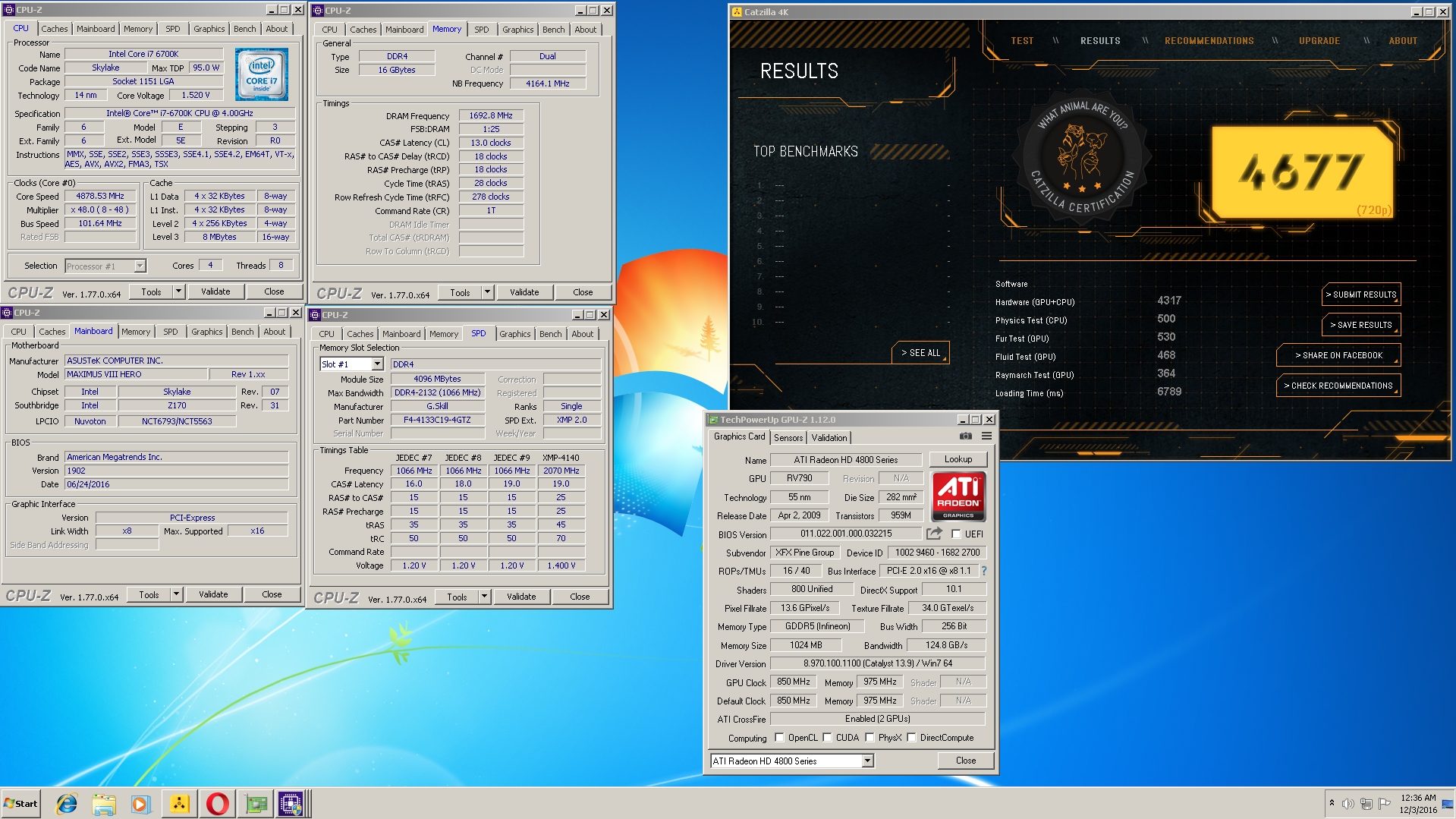The image size is (1456, 819).
Task: Open RECOMMENDATIONS menu in Catzilla
Action: [1209, 41]
